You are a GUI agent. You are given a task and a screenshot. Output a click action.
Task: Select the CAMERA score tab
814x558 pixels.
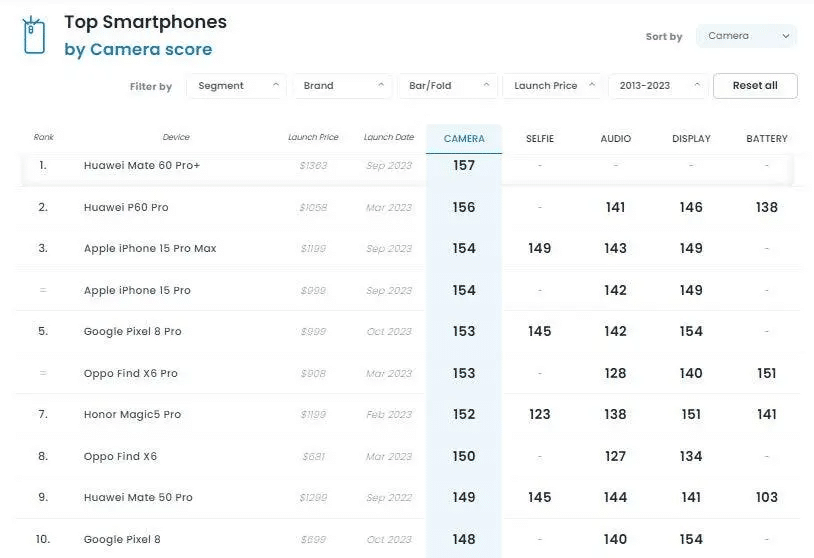pos(464,139)
